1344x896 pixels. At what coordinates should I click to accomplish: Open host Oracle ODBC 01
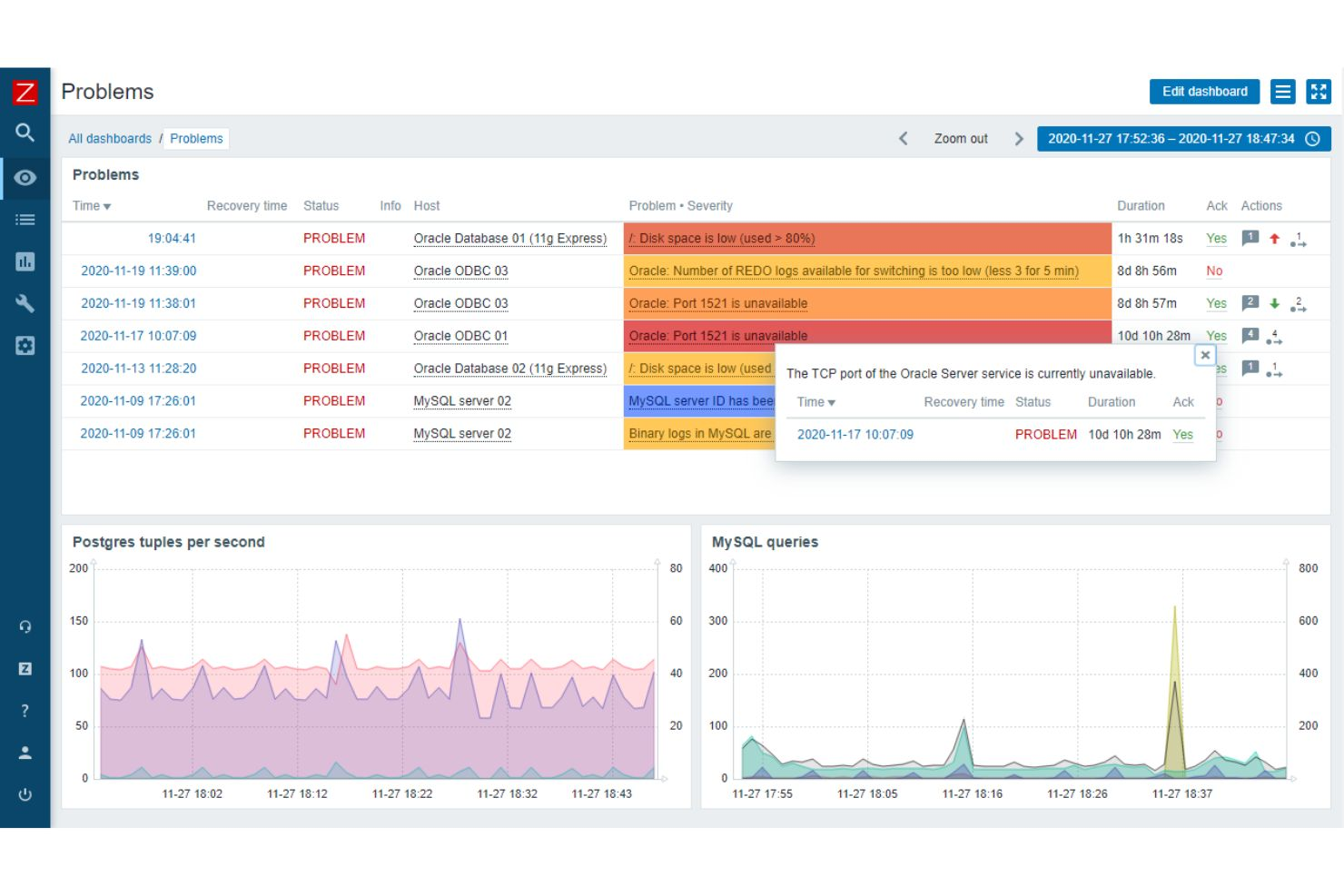pyautogui.click(x=460, y=336)
